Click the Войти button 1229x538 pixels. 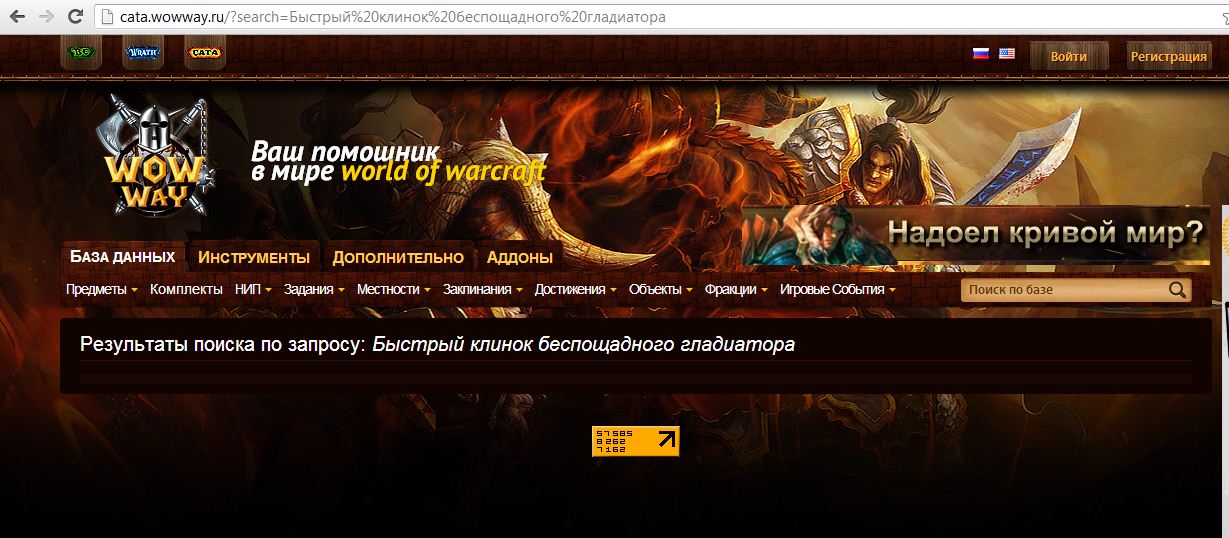[1069, 57]
